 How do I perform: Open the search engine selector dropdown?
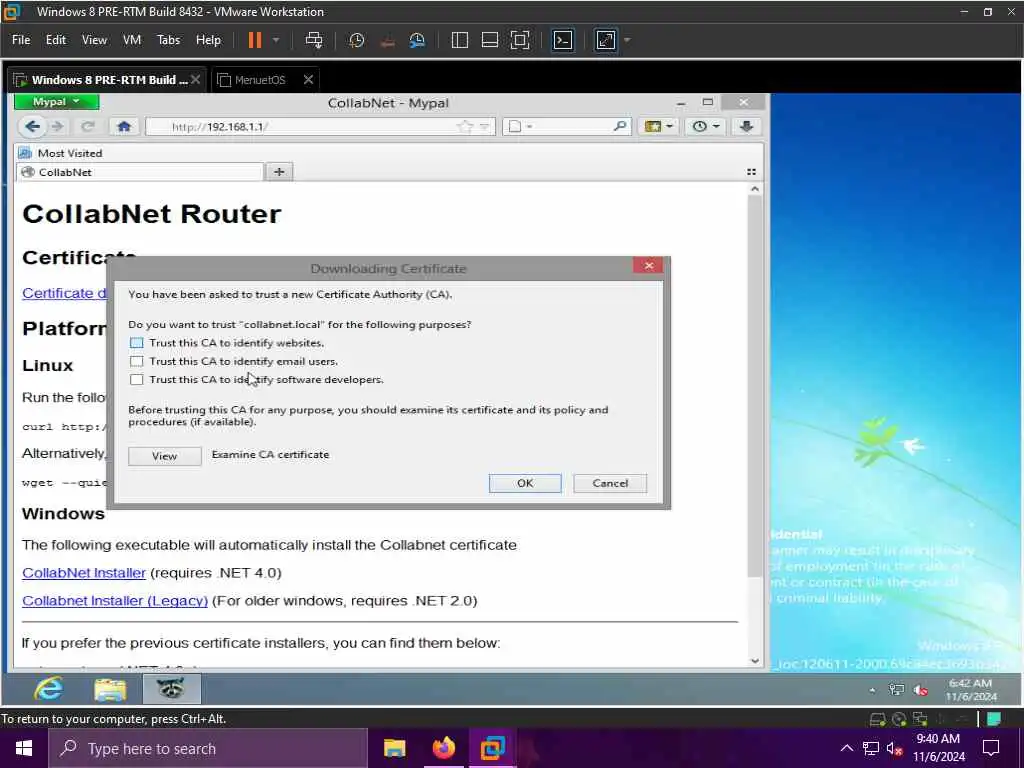520,127
